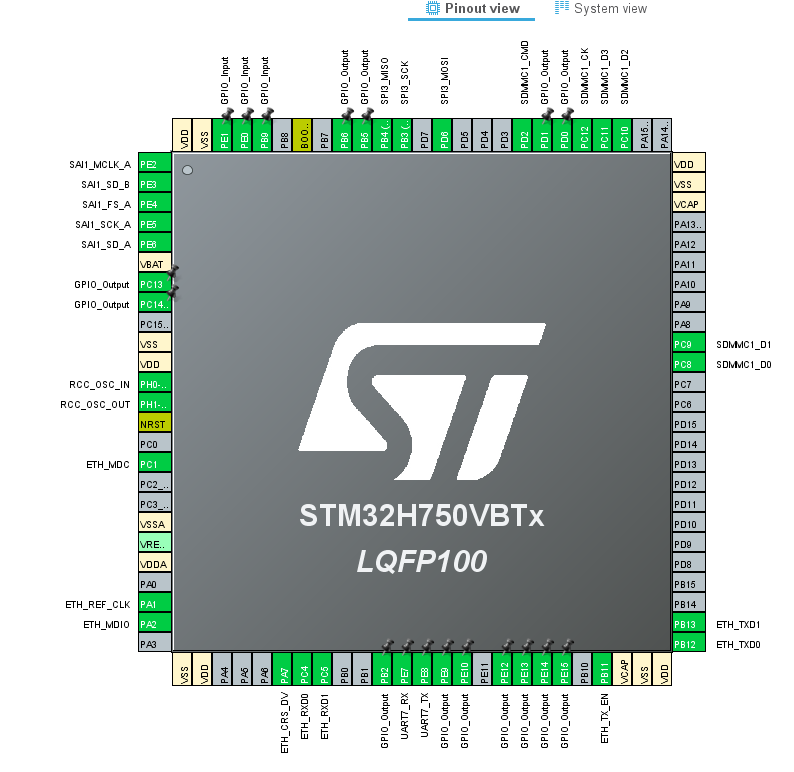Select the PE4 pin

155,204
